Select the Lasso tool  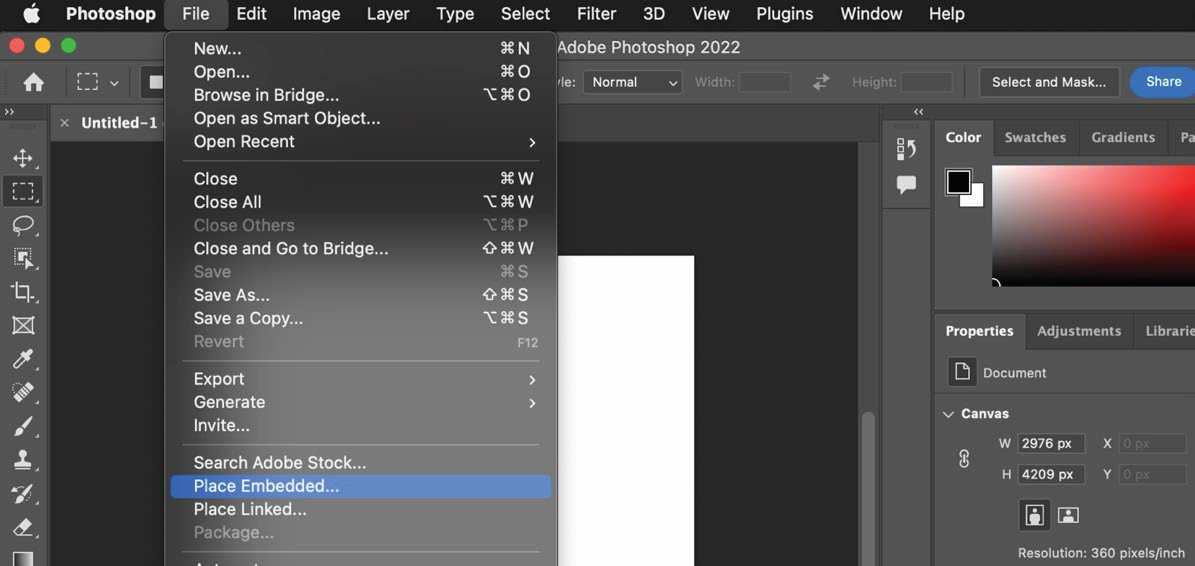click(23, 225)
